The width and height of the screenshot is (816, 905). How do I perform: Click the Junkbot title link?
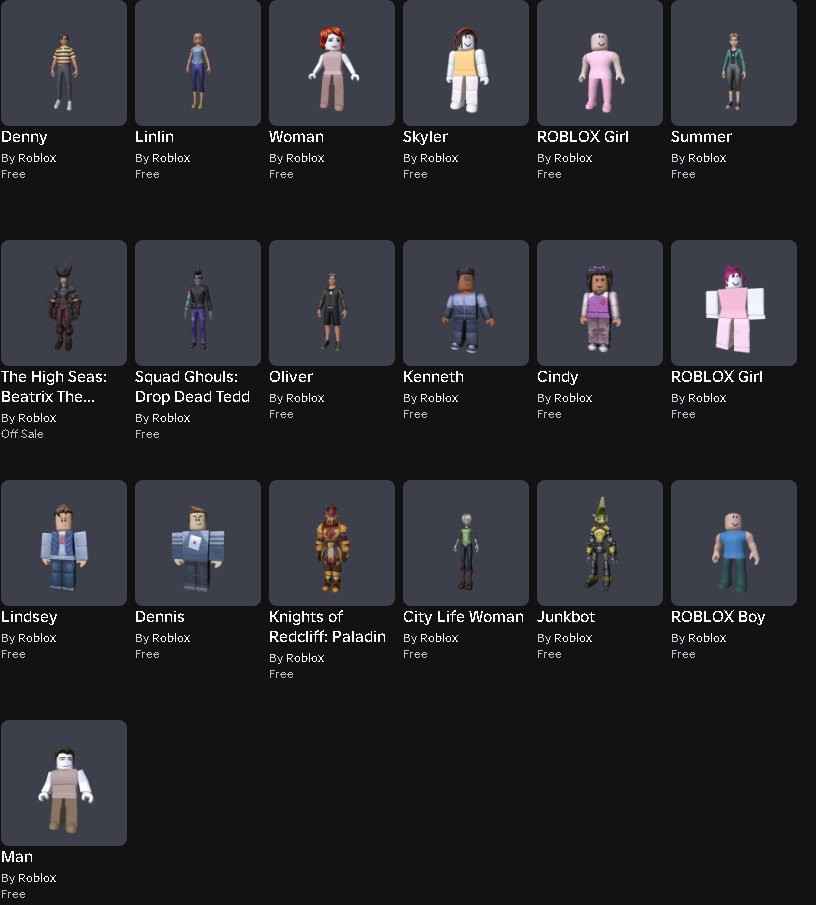(566, 617)
